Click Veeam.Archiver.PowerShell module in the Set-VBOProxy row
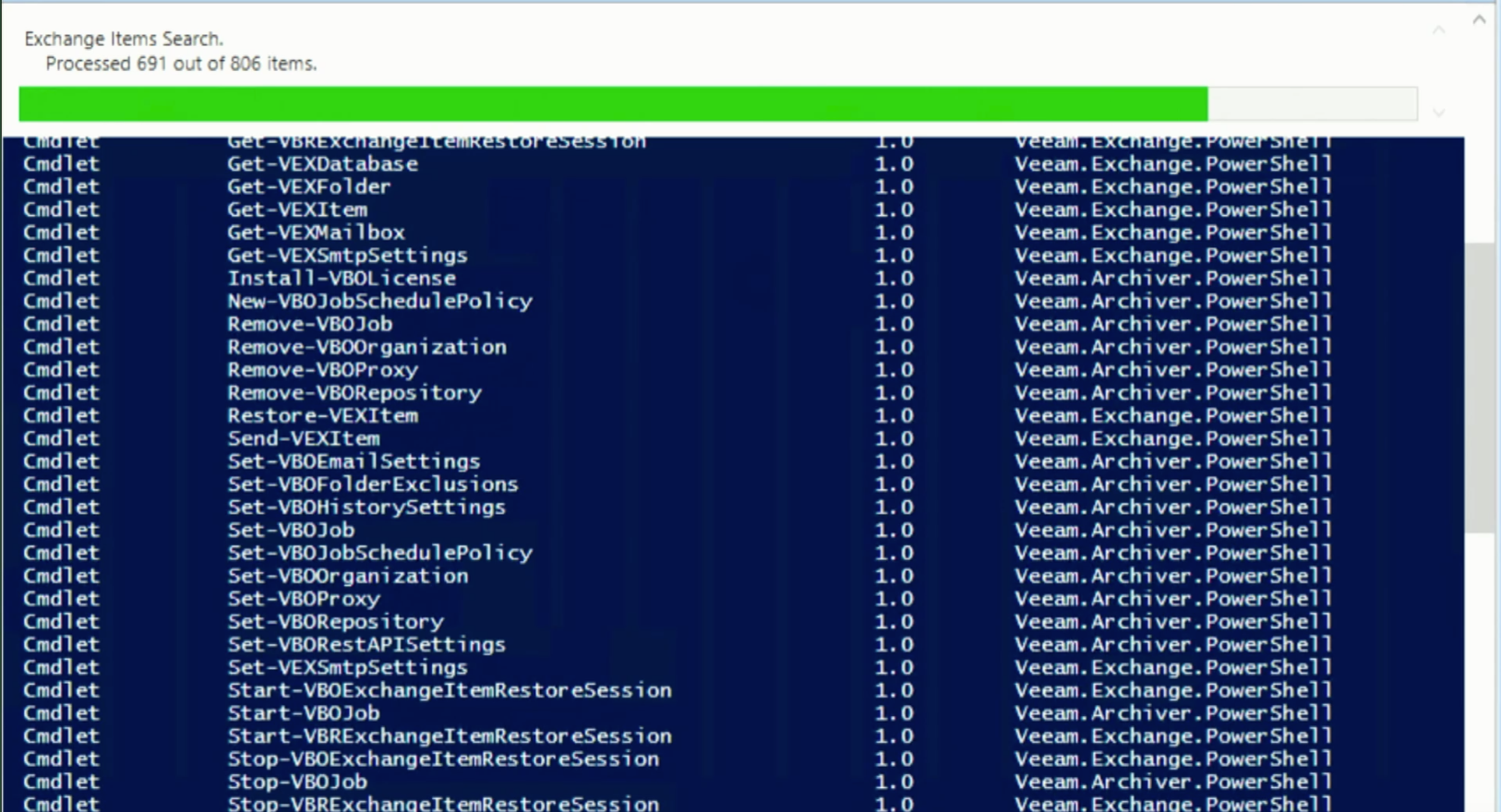 pos(1173,599)
